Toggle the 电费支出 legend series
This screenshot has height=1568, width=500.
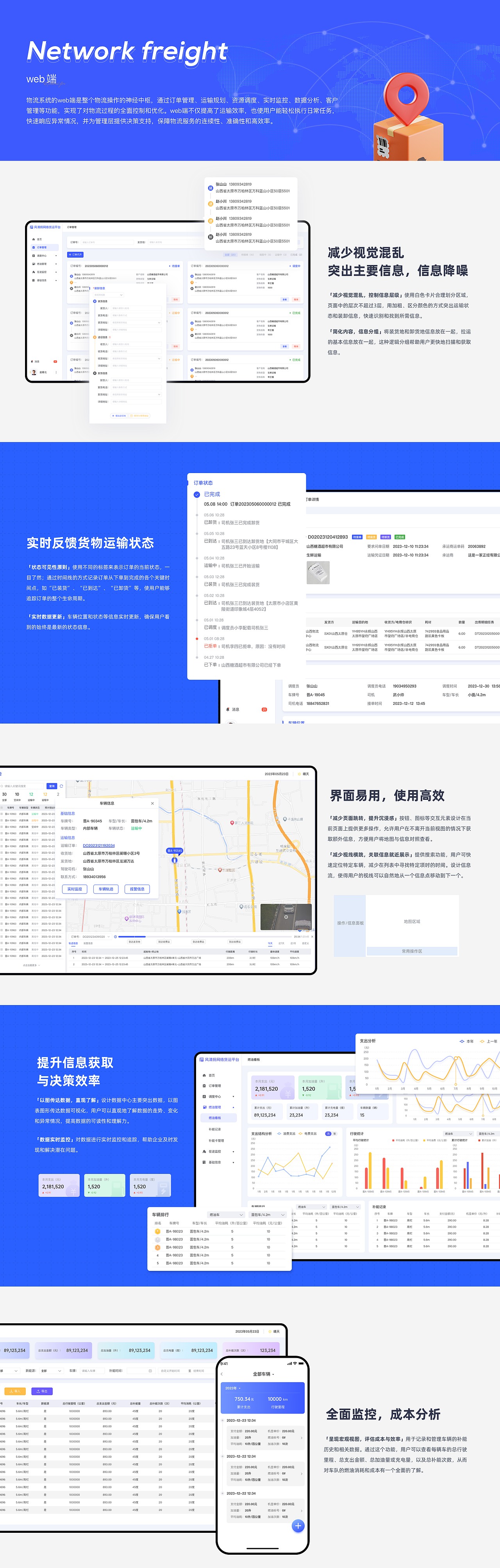[308, 1133]
